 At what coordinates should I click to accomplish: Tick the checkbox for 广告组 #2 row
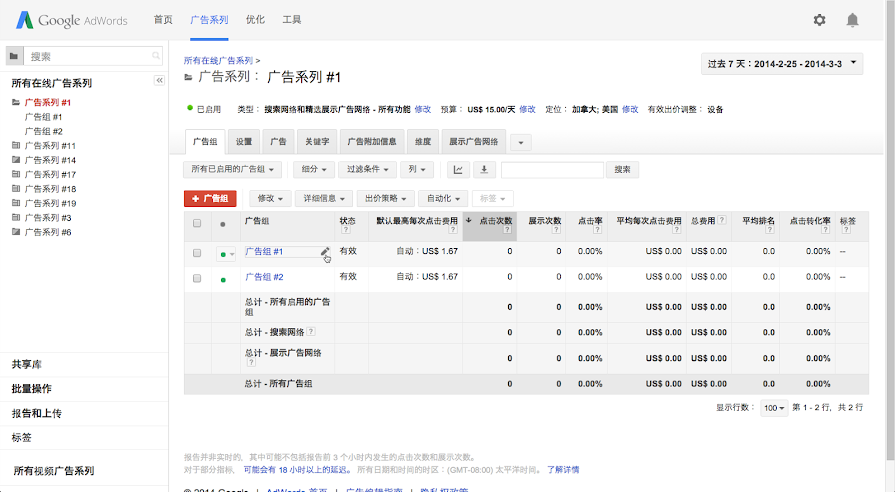coord(197,279)
